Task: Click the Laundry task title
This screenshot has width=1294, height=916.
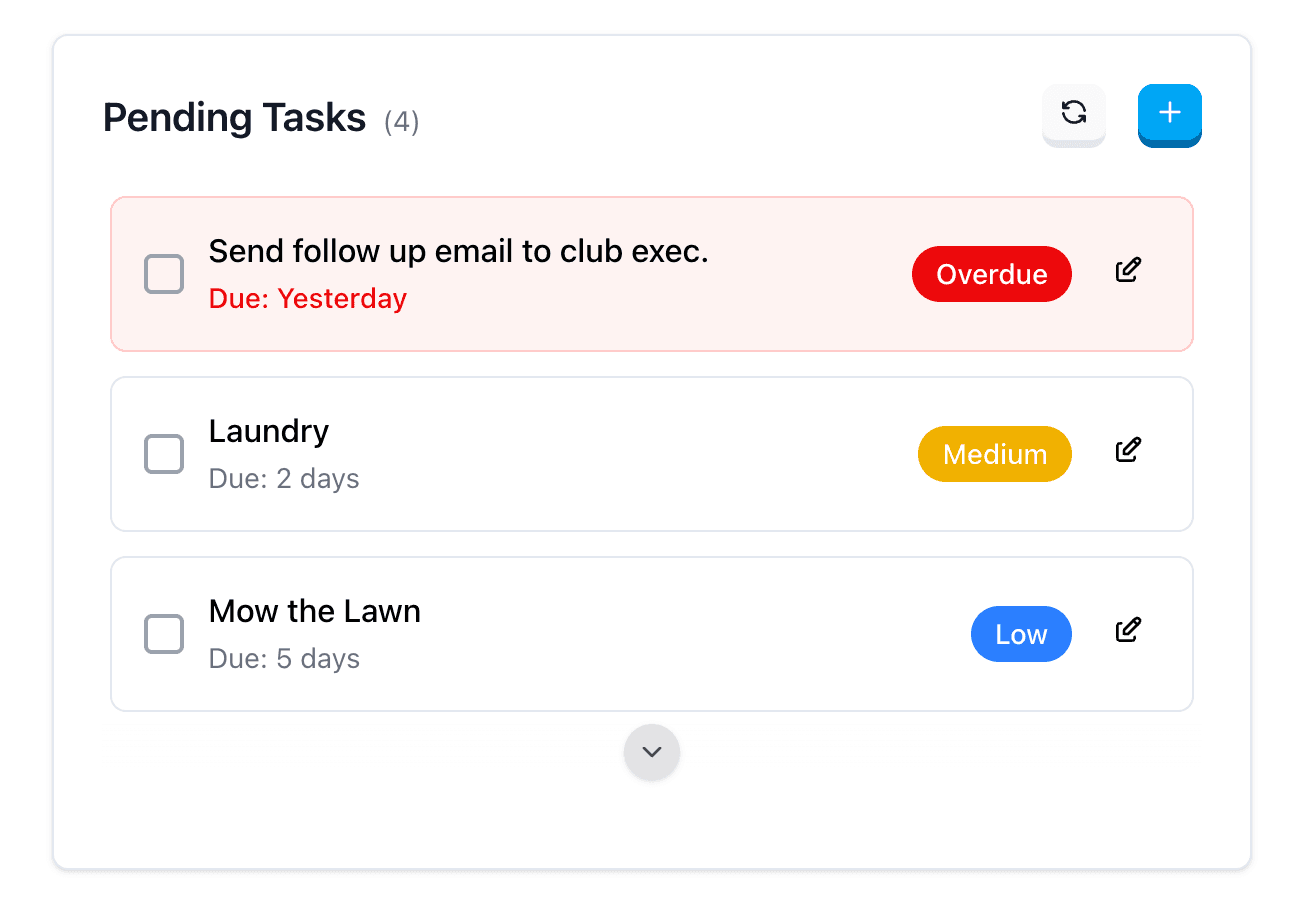Action: pos(269,431)
